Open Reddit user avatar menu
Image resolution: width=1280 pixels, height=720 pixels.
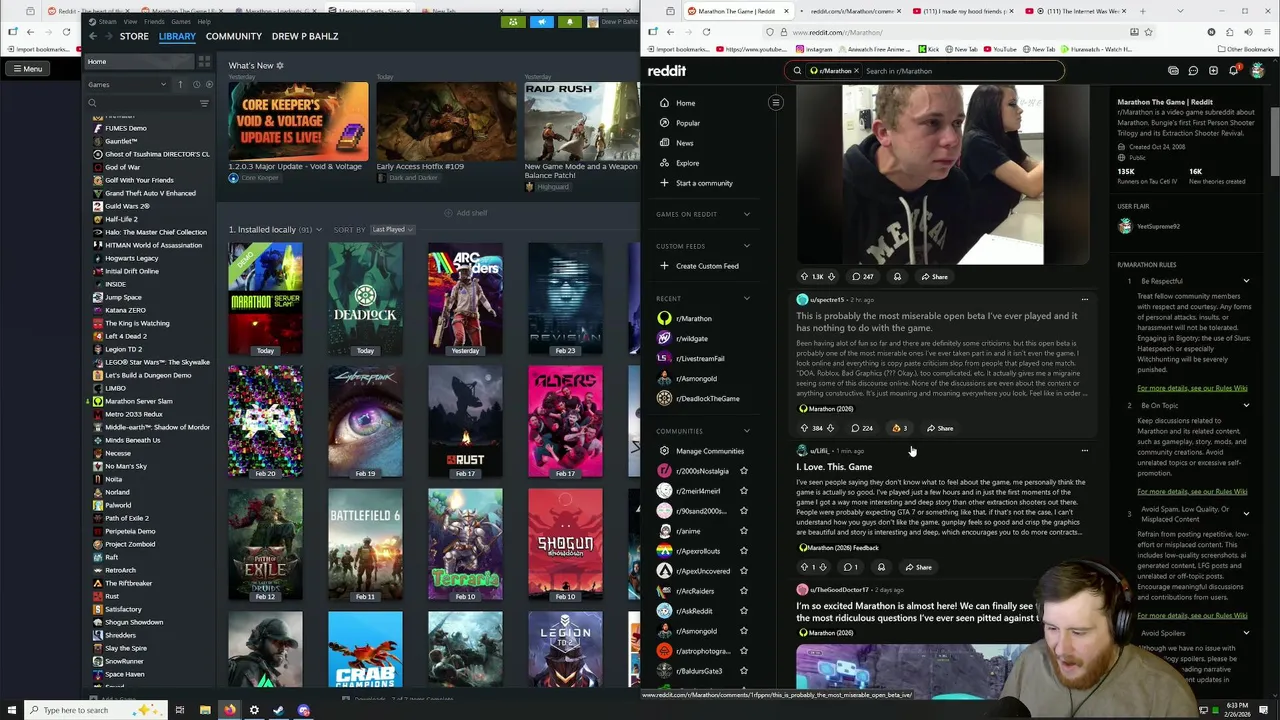pos(1257,71)
